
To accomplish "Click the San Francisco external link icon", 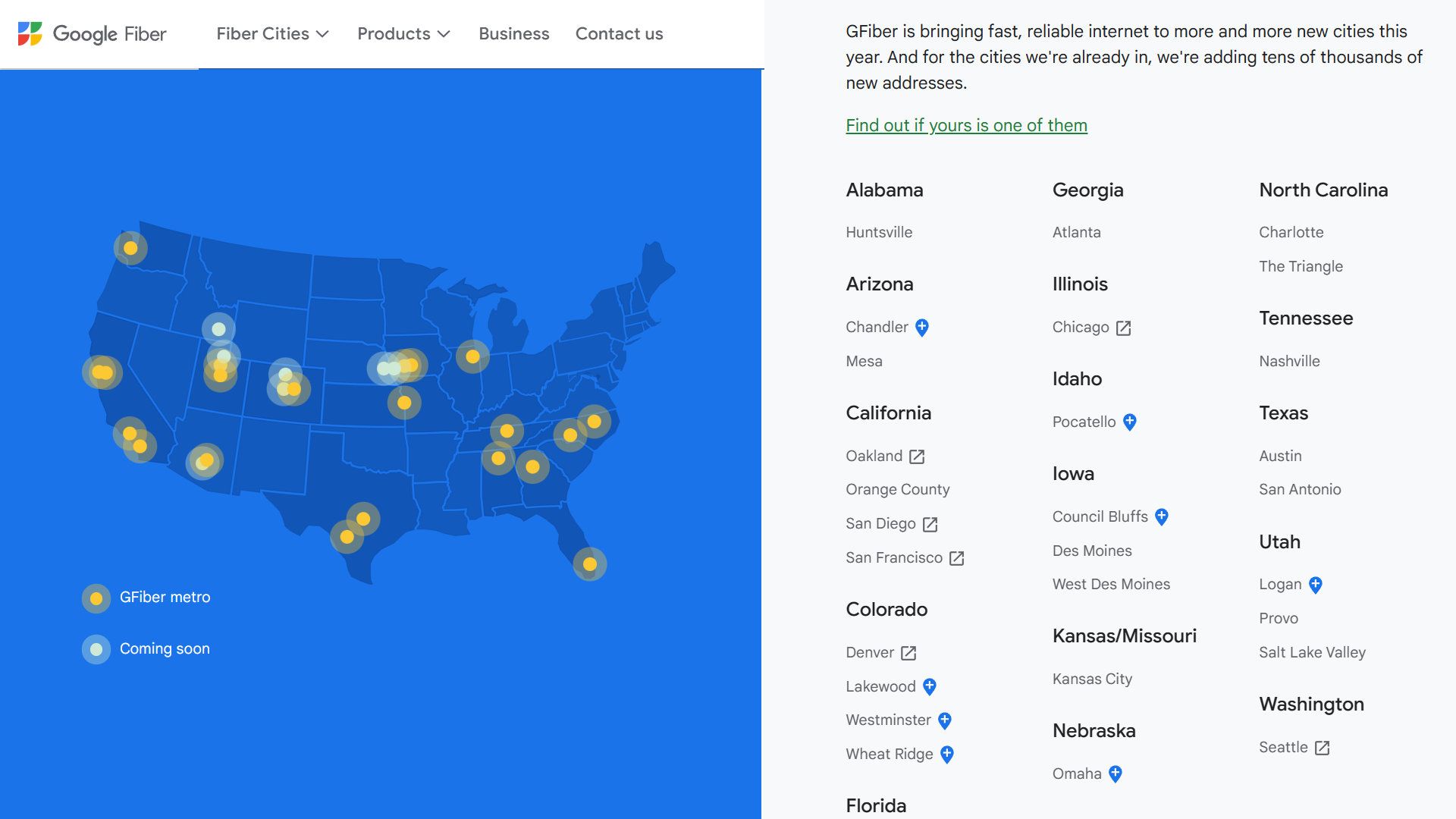I will [956, 557].
